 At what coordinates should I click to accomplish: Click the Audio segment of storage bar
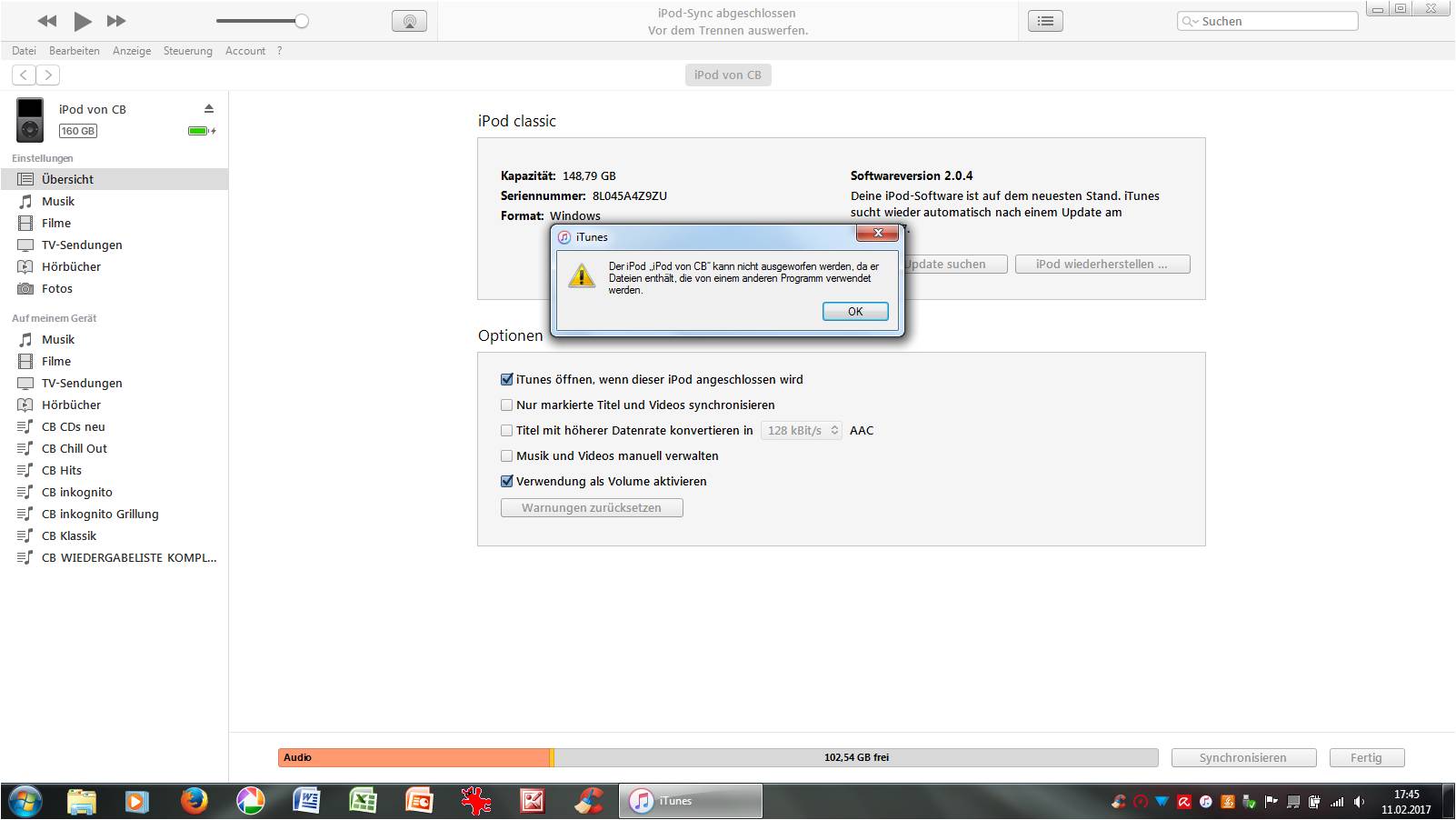[x=414, y=757]
